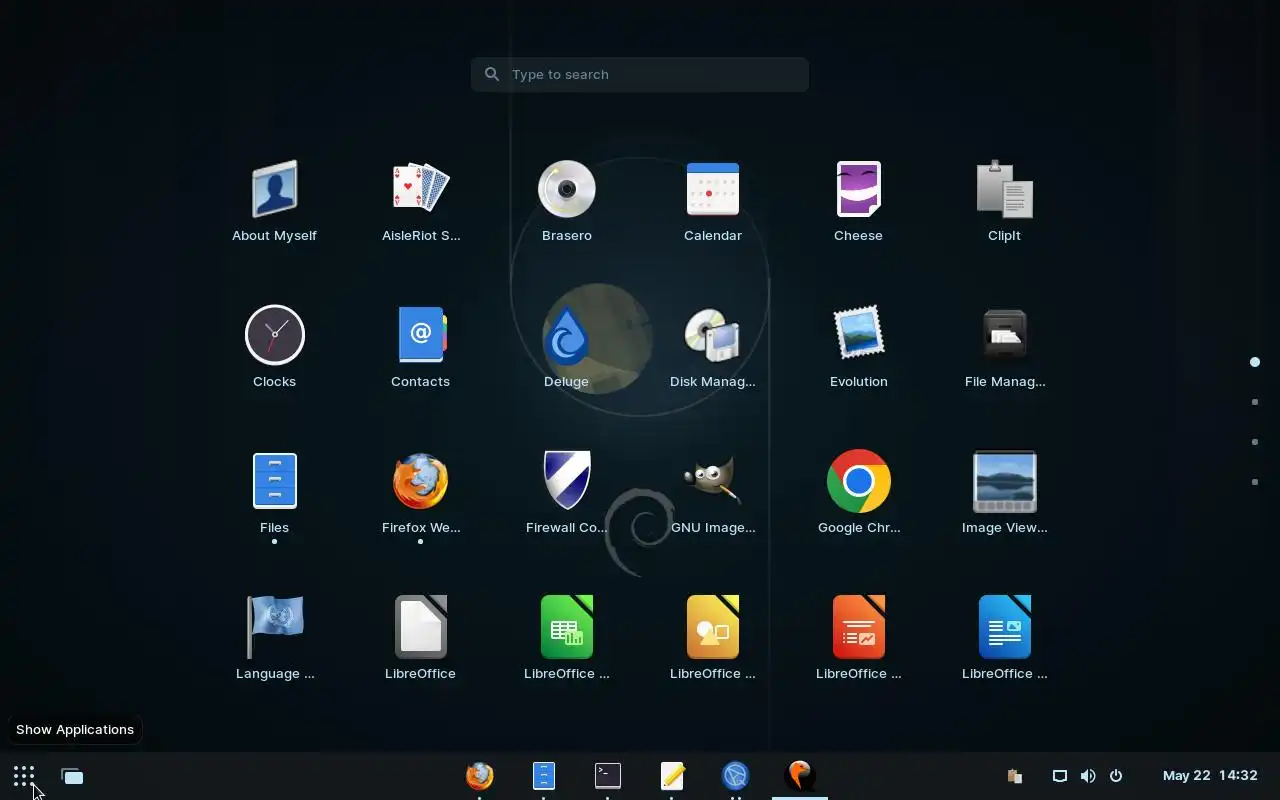This screenshot has width=1280, height=800.
Task: Click the windows overview icon in taskbar
Action: pos(72,776)
